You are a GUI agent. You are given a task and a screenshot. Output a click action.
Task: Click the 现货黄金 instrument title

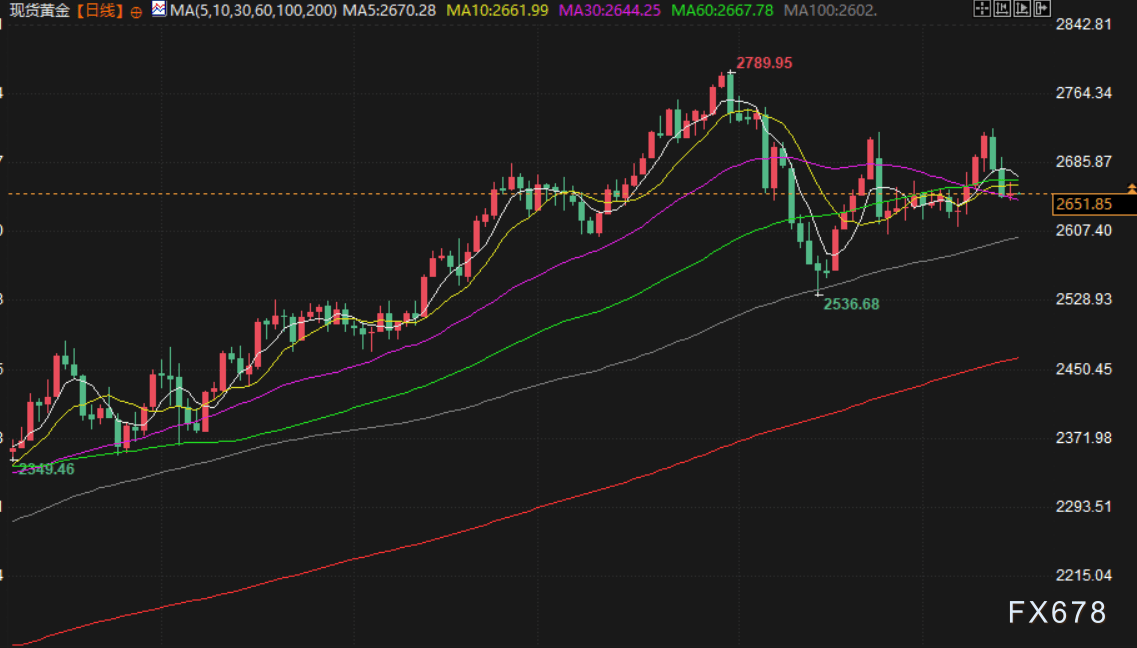click(x=39, y=11)
